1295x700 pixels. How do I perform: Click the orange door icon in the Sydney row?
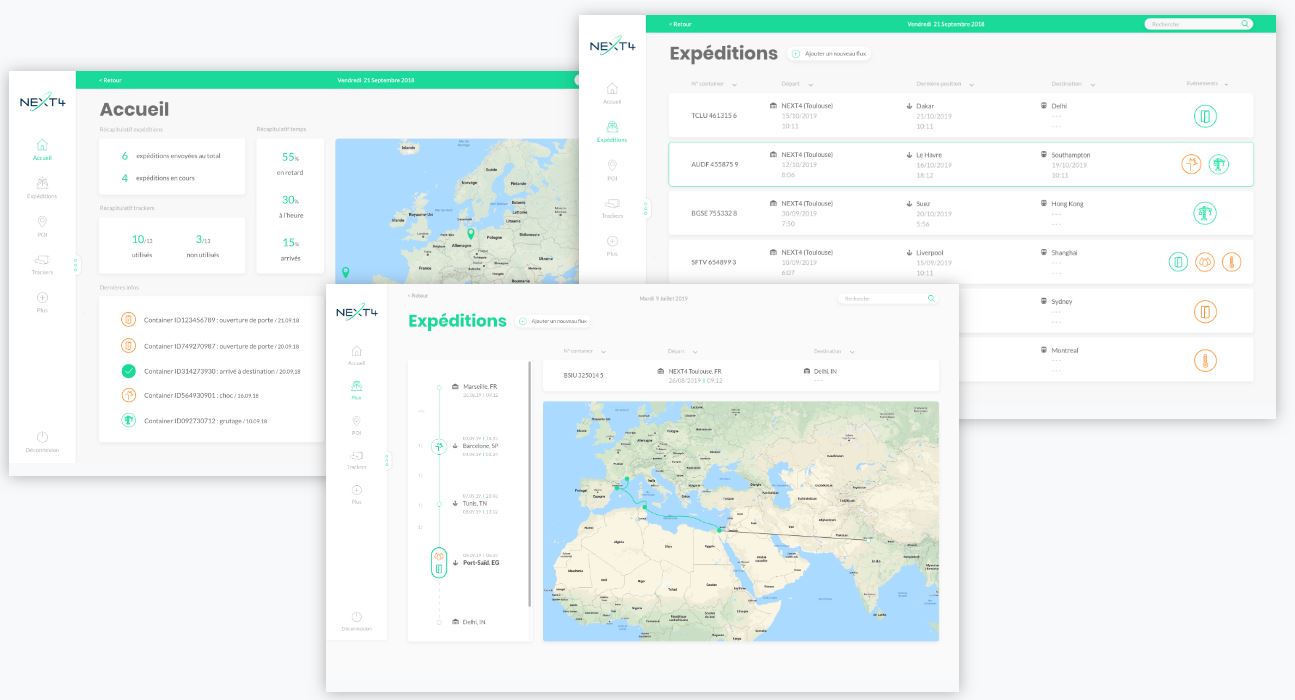pyautogui.click(x=1205, y=312)
